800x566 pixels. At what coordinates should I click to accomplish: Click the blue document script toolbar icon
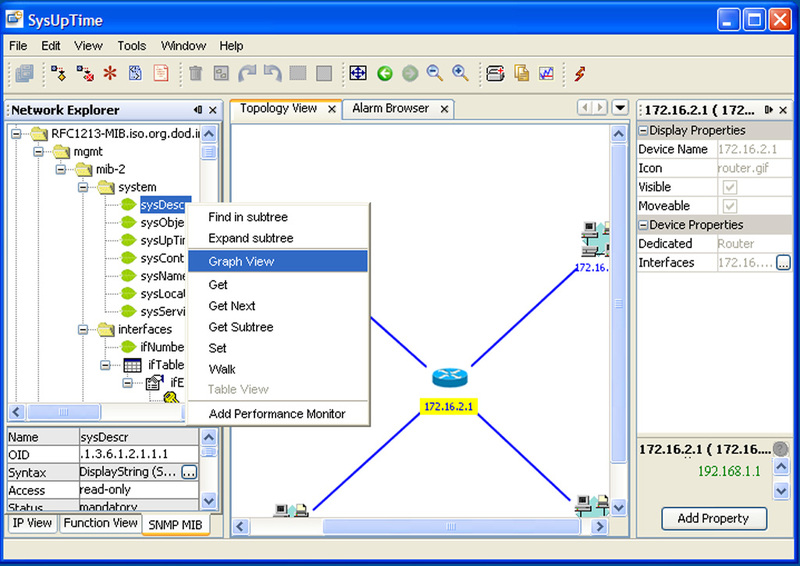(x=135, y=73)
